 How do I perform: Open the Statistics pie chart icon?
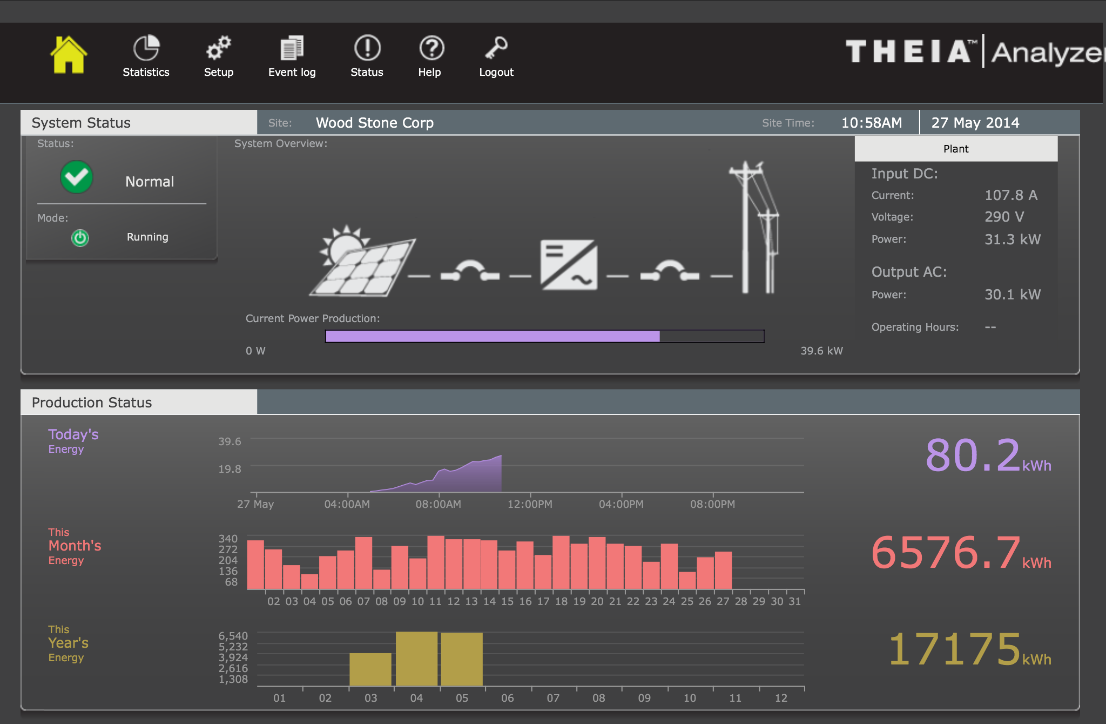click(x=146, y=49)
